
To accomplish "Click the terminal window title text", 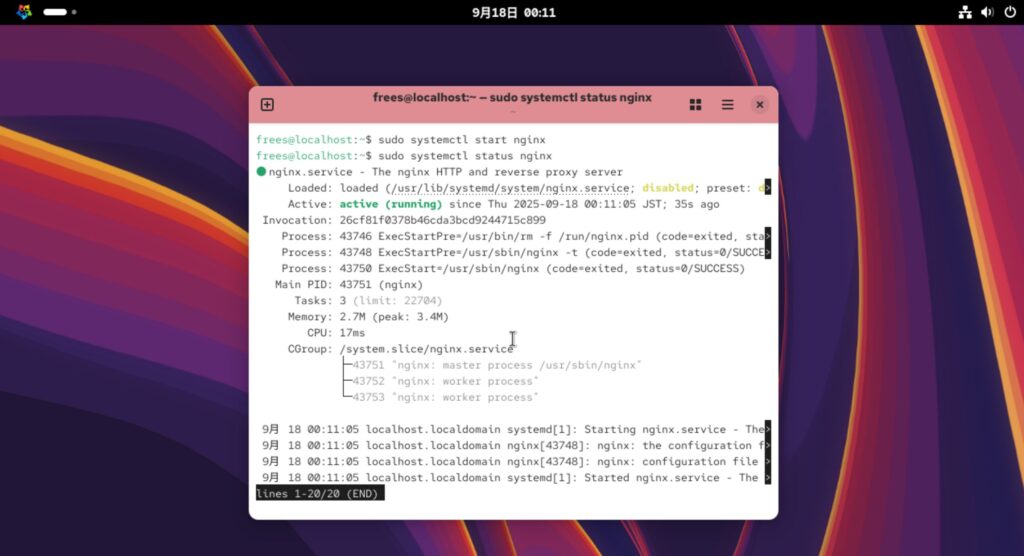I will pyautogui.click(x=512, y=98).
